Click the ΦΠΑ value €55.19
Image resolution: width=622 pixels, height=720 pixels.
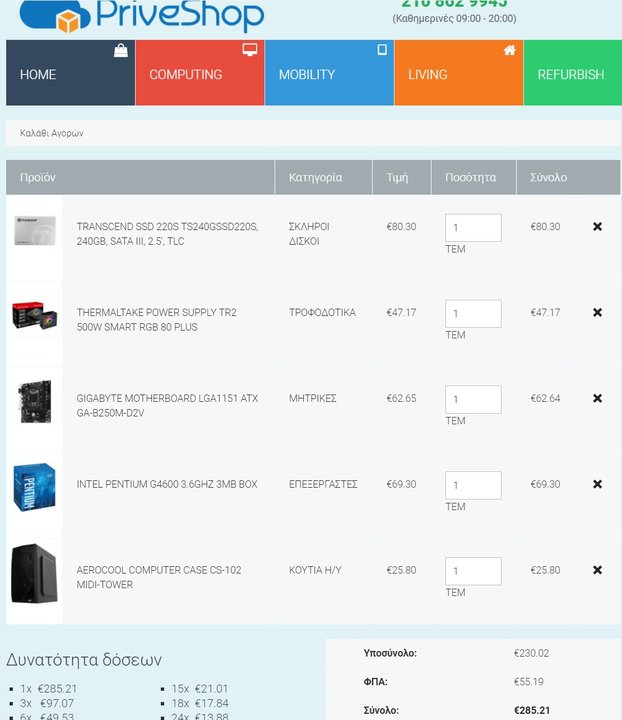click(528, 681)
